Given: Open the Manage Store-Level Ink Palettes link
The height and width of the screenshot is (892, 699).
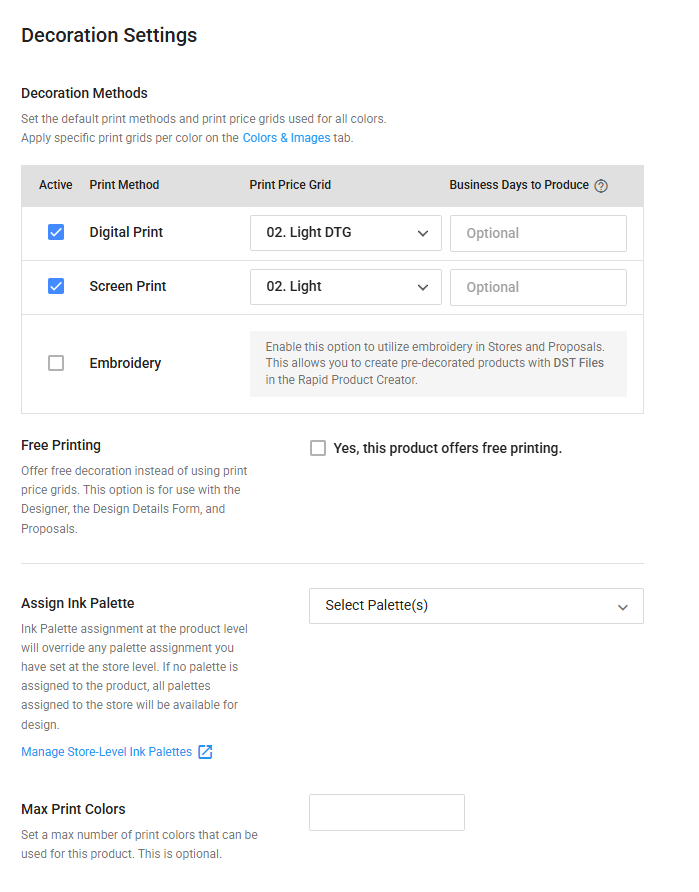Looking at the screenshot, I should 106,752.
